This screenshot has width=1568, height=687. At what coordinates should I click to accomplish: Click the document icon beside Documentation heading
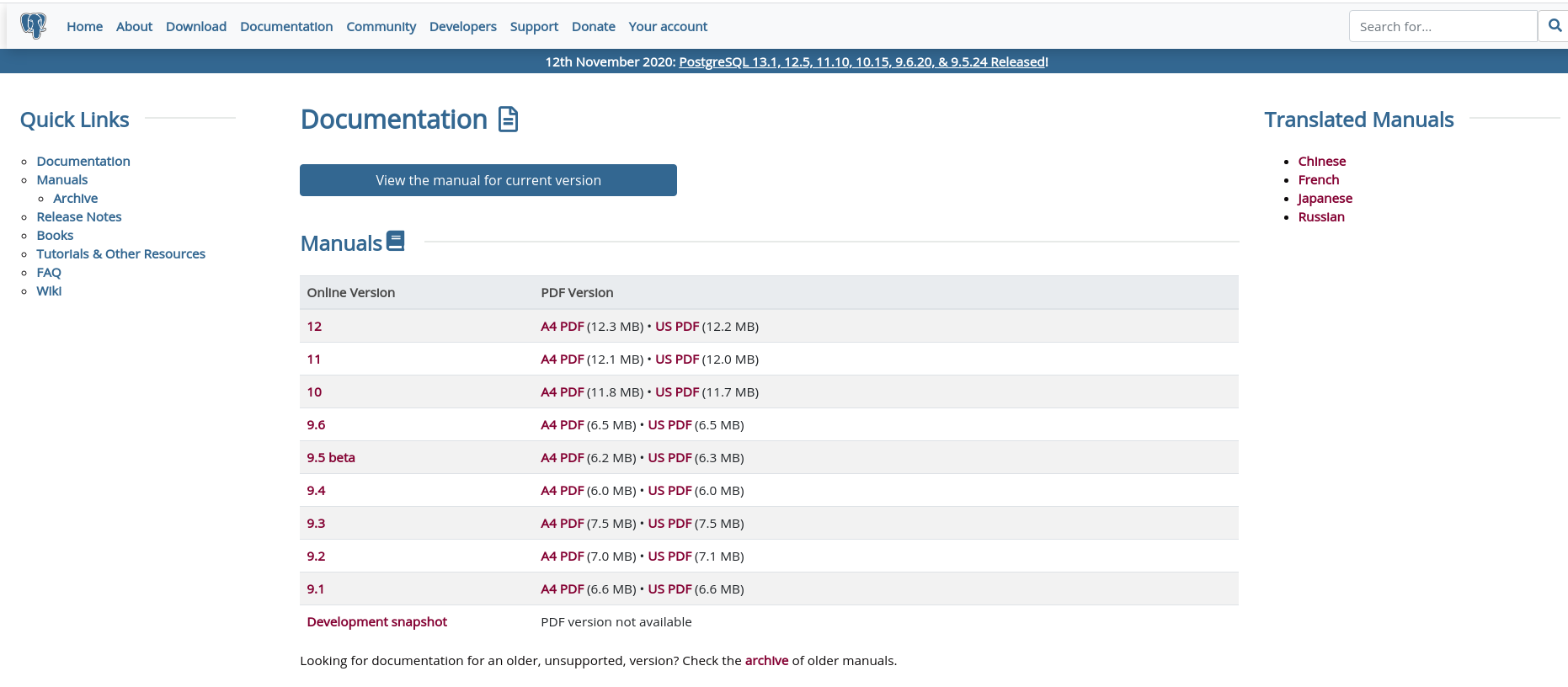point(508,120)
